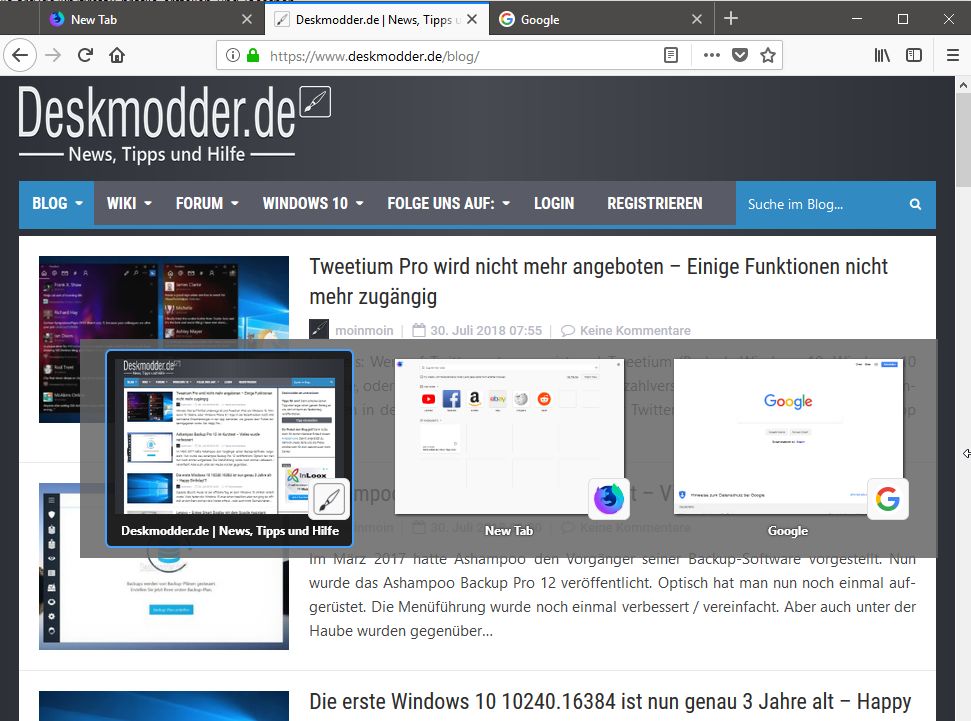The width and height of the screenshot is (971, 721).
Task: Open the Library button
Action: click(x=882, y=55)
